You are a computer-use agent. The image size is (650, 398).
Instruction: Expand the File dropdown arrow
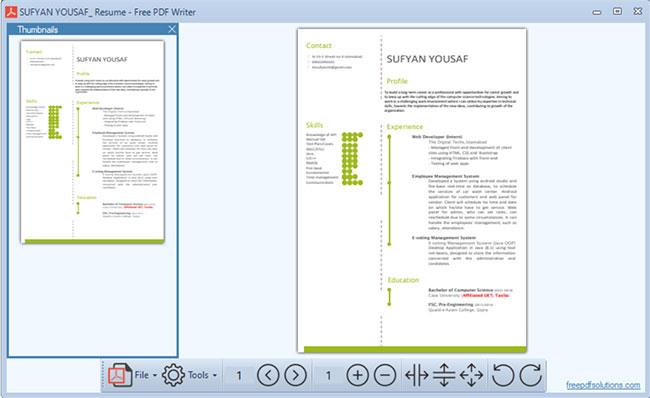(x=155, y=375)
